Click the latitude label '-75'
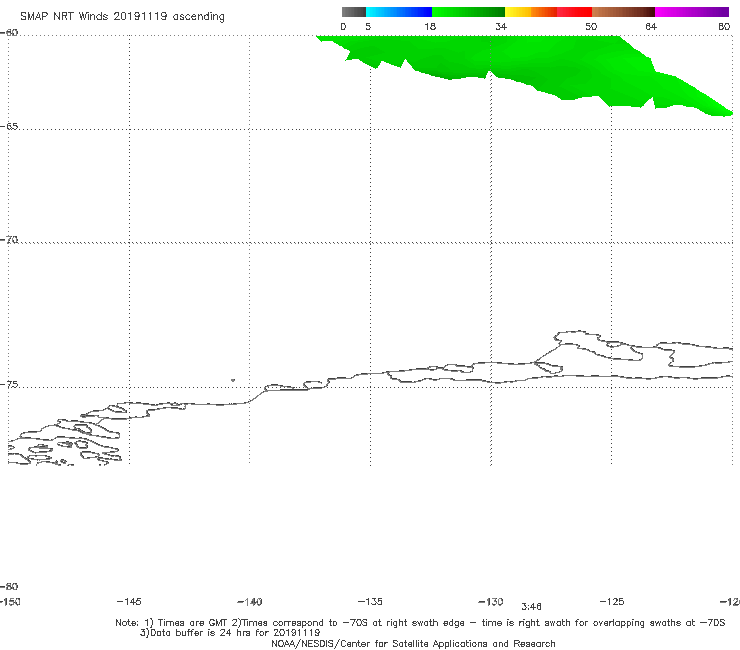The width and height of the screenshot is (740, 650). pyautogui.click(x=9, y=385)
